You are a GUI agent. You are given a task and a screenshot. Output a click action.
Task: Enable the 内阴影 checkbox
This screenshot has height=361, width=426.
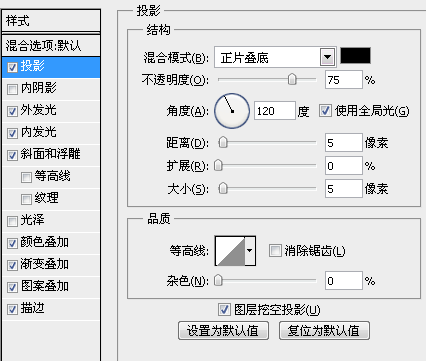click(x=12, y=89)
